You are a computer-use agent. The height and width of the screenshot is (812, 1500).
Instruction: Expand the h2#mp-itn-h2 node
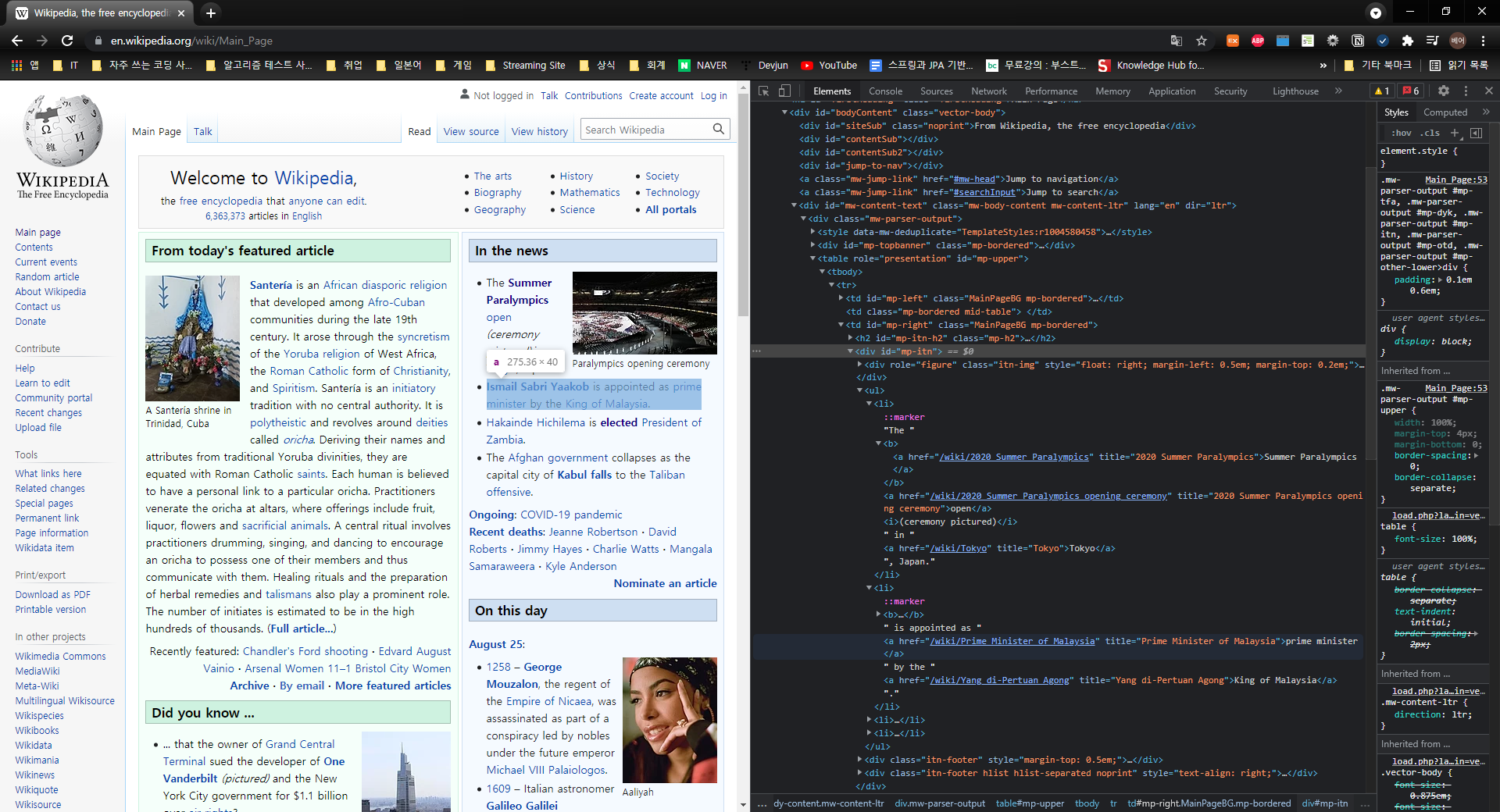coord(851,338)
